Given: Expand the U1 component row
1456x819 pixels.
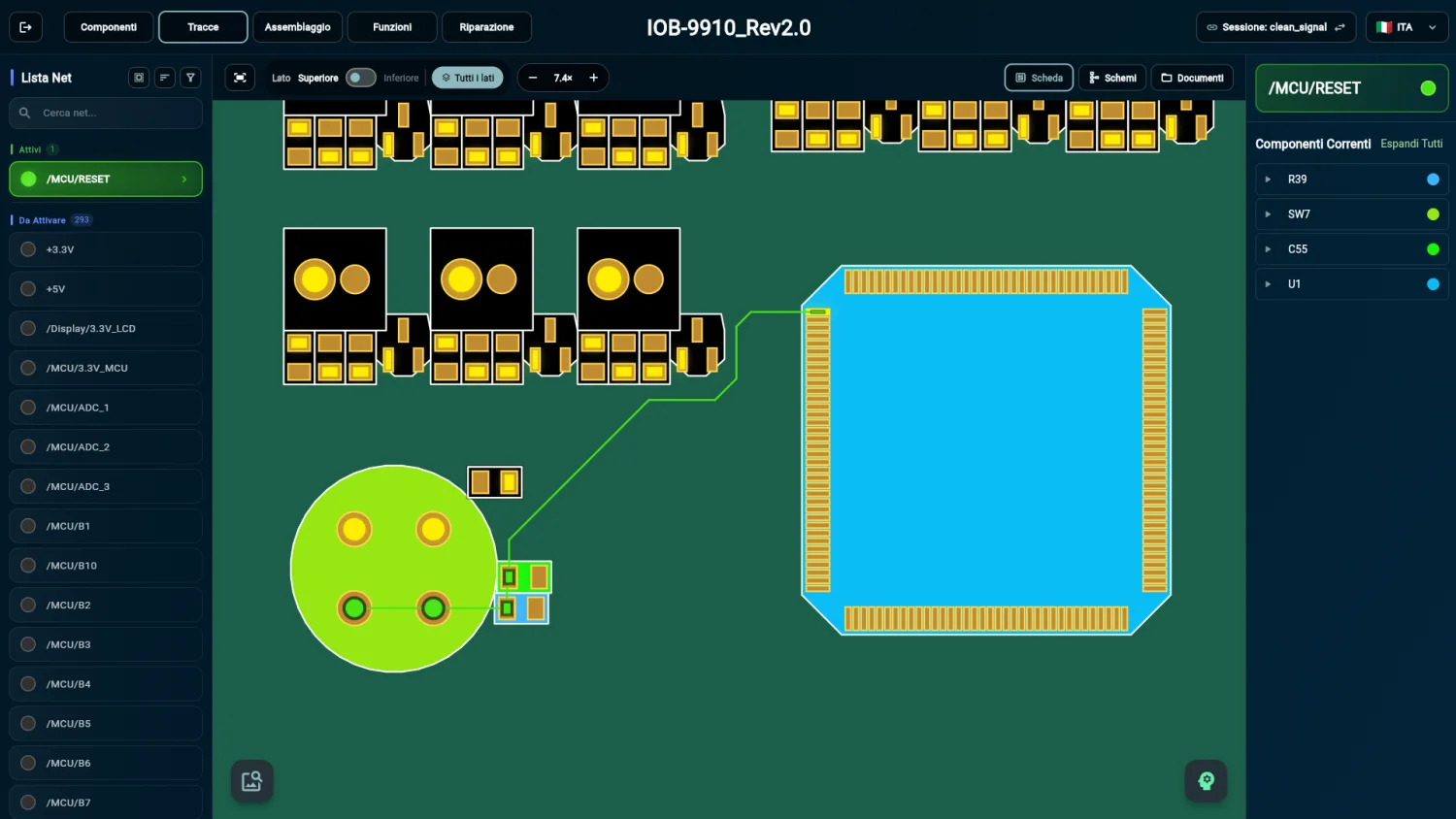Looking at the screenshot, I should [x=1268, y=284].
